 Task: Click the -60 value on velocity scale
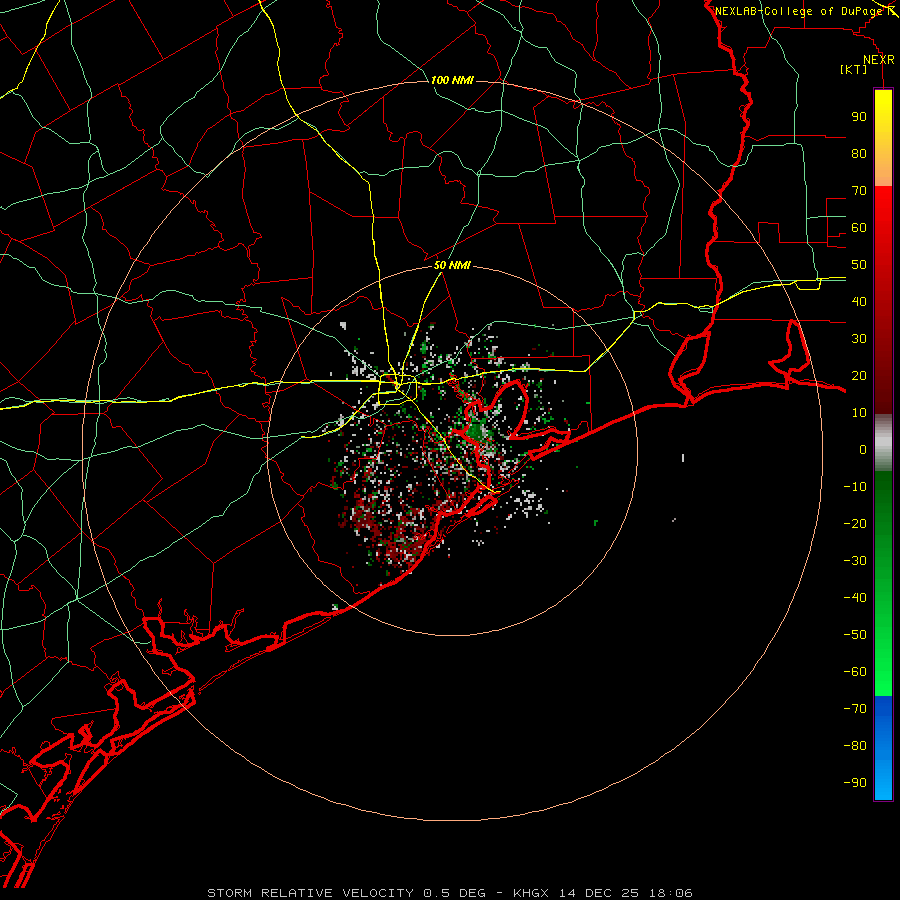[855, 672]
